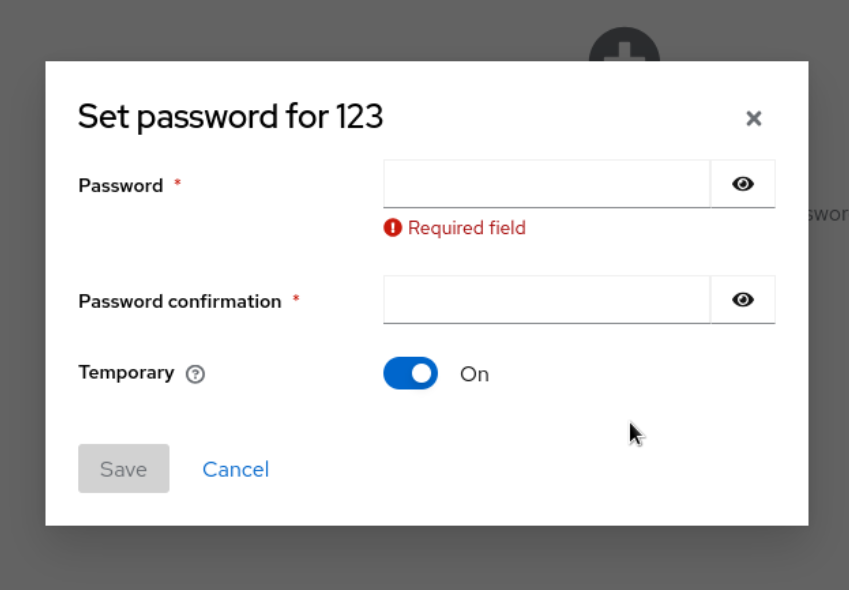Click the Cancel link

pyautogui.click(x=235, y=469)
